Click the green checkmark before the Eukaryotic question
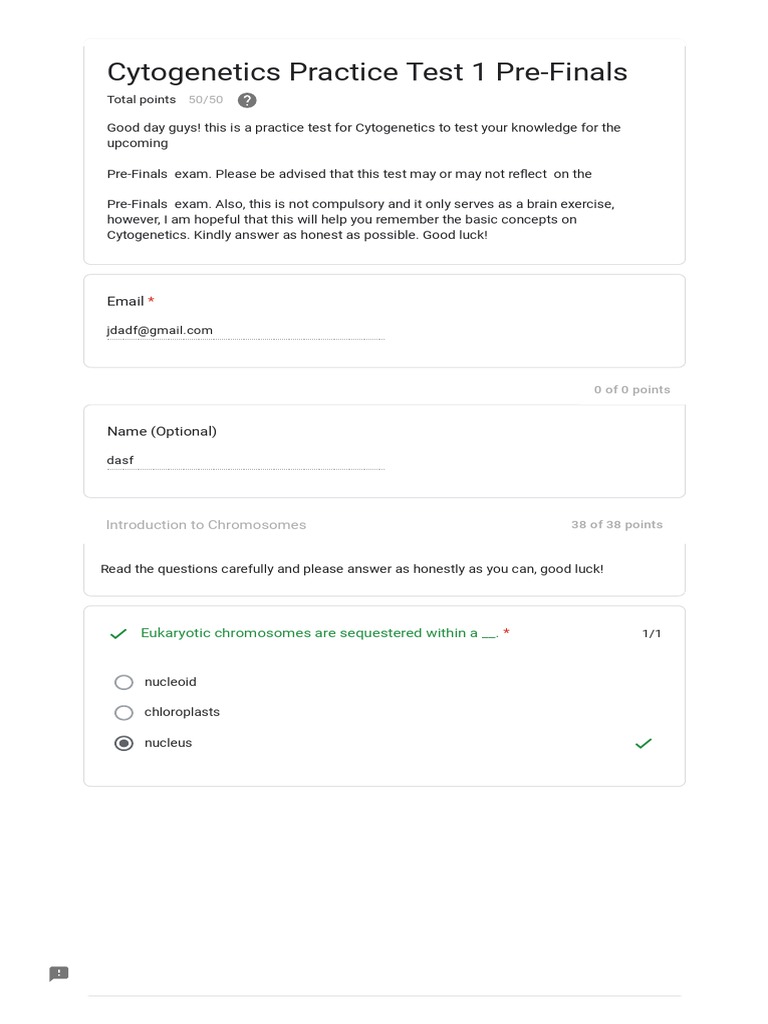 click(119, 634)
